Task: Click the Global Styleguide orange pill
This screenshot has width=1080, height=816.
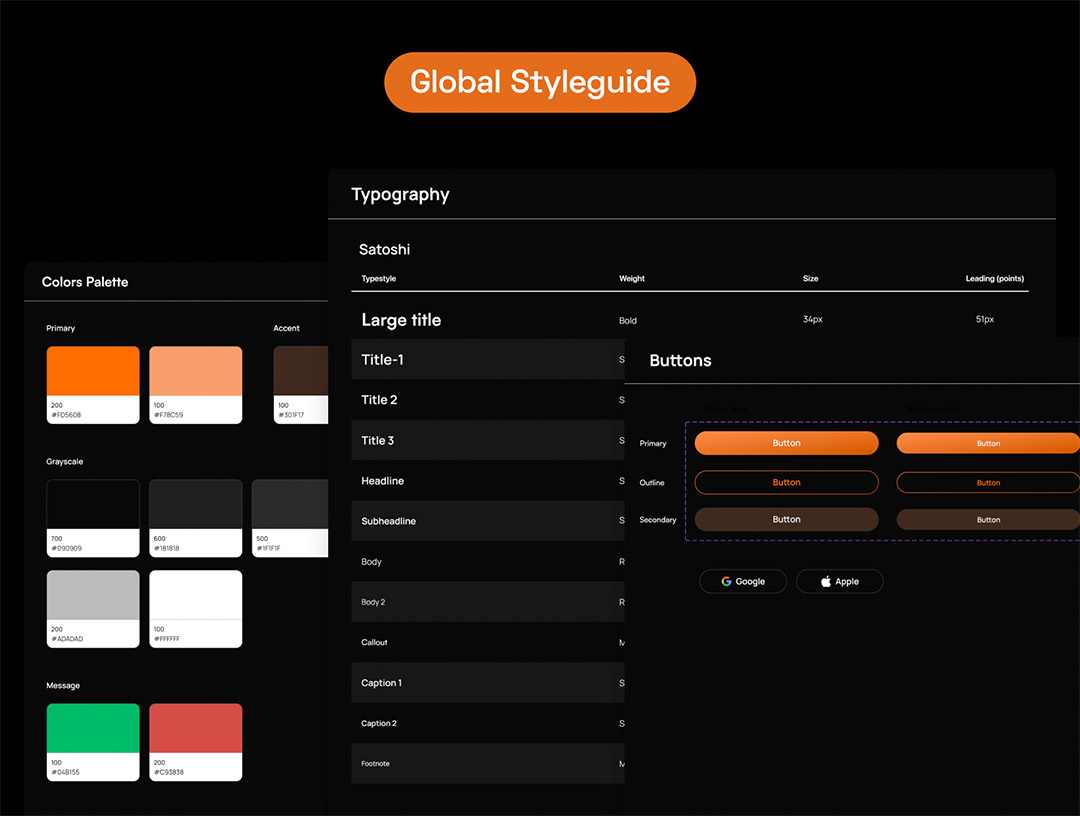Action: [x=539, y=82]
